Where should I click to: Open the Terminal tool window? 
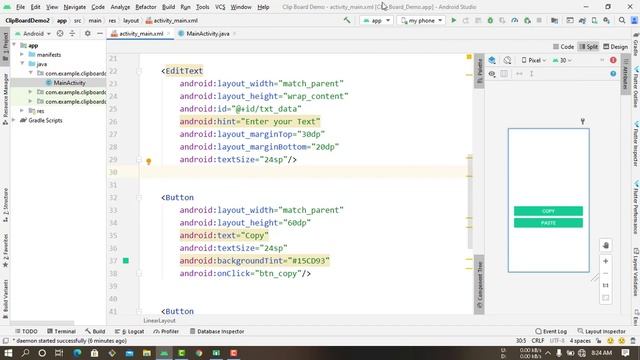pos(61,331)
